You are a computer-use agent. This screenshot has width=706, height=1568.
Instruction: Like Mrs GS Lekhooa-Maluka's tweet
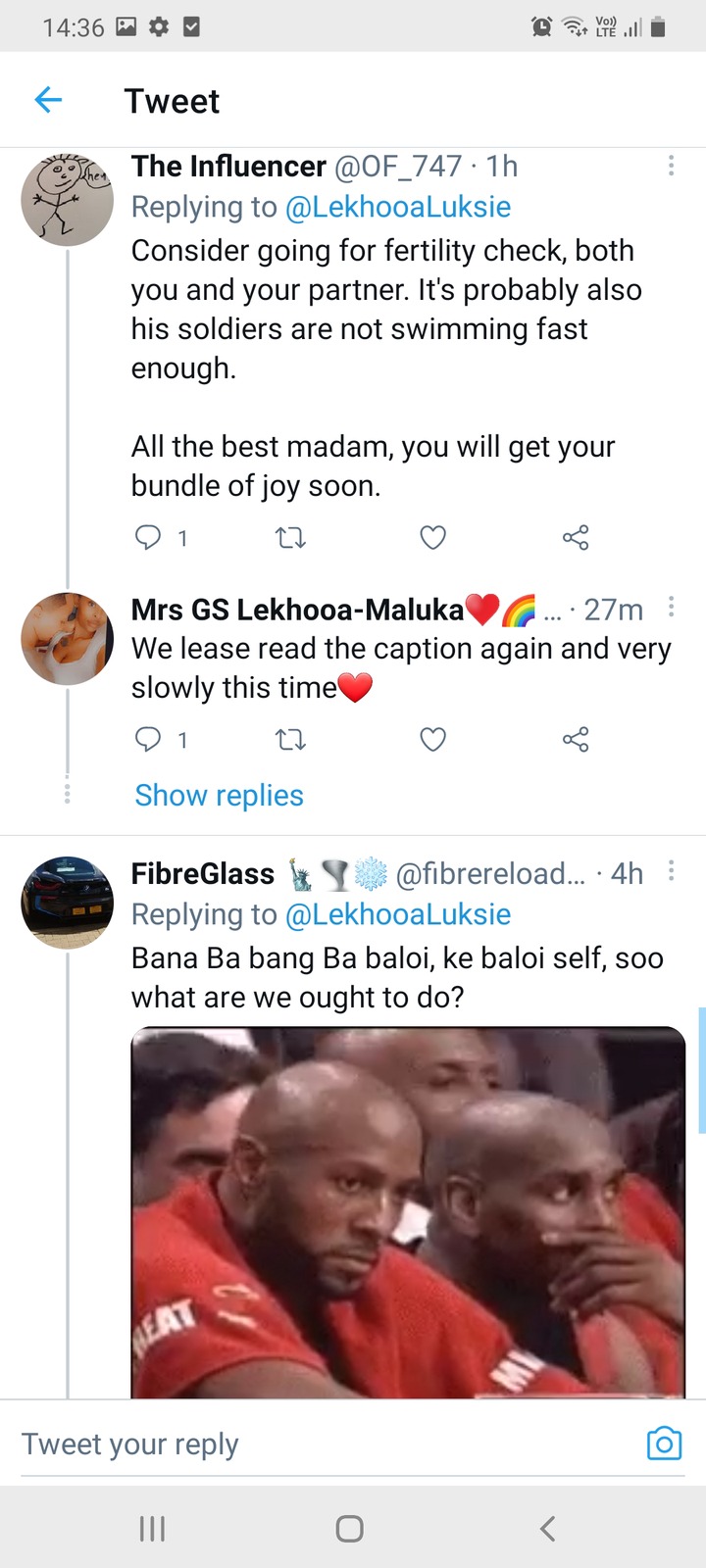432,739
